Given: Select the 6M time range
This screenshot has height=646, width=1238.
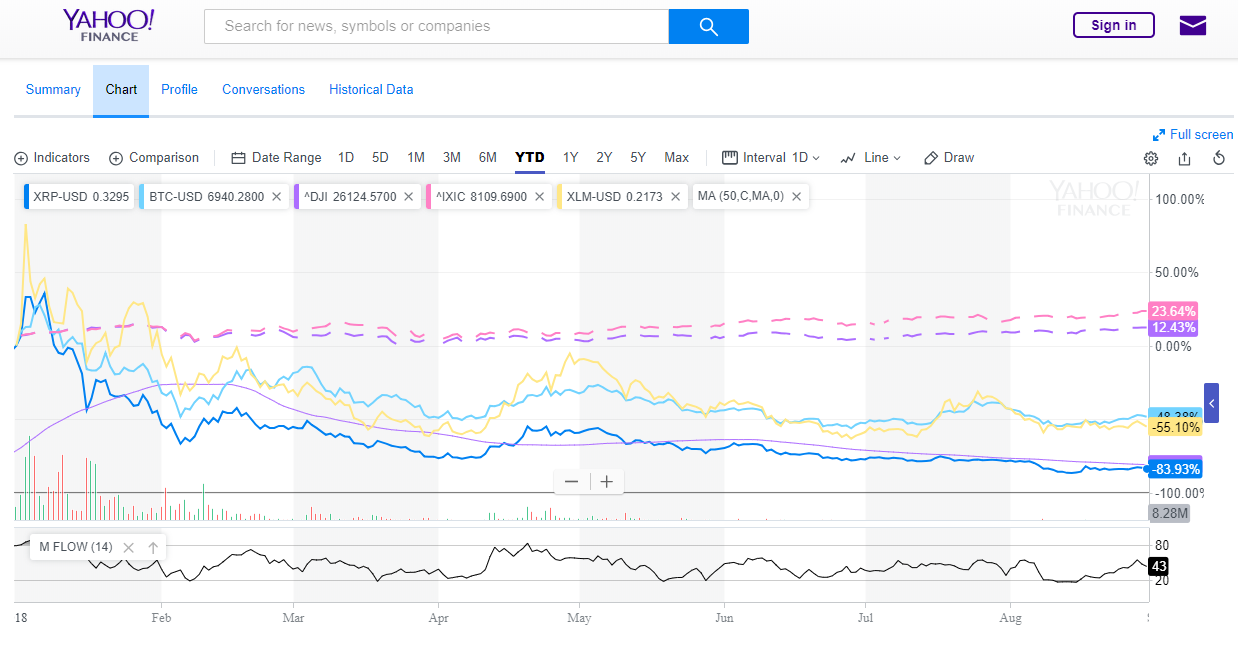Looking at the screenshot, I should click(487, 158).
